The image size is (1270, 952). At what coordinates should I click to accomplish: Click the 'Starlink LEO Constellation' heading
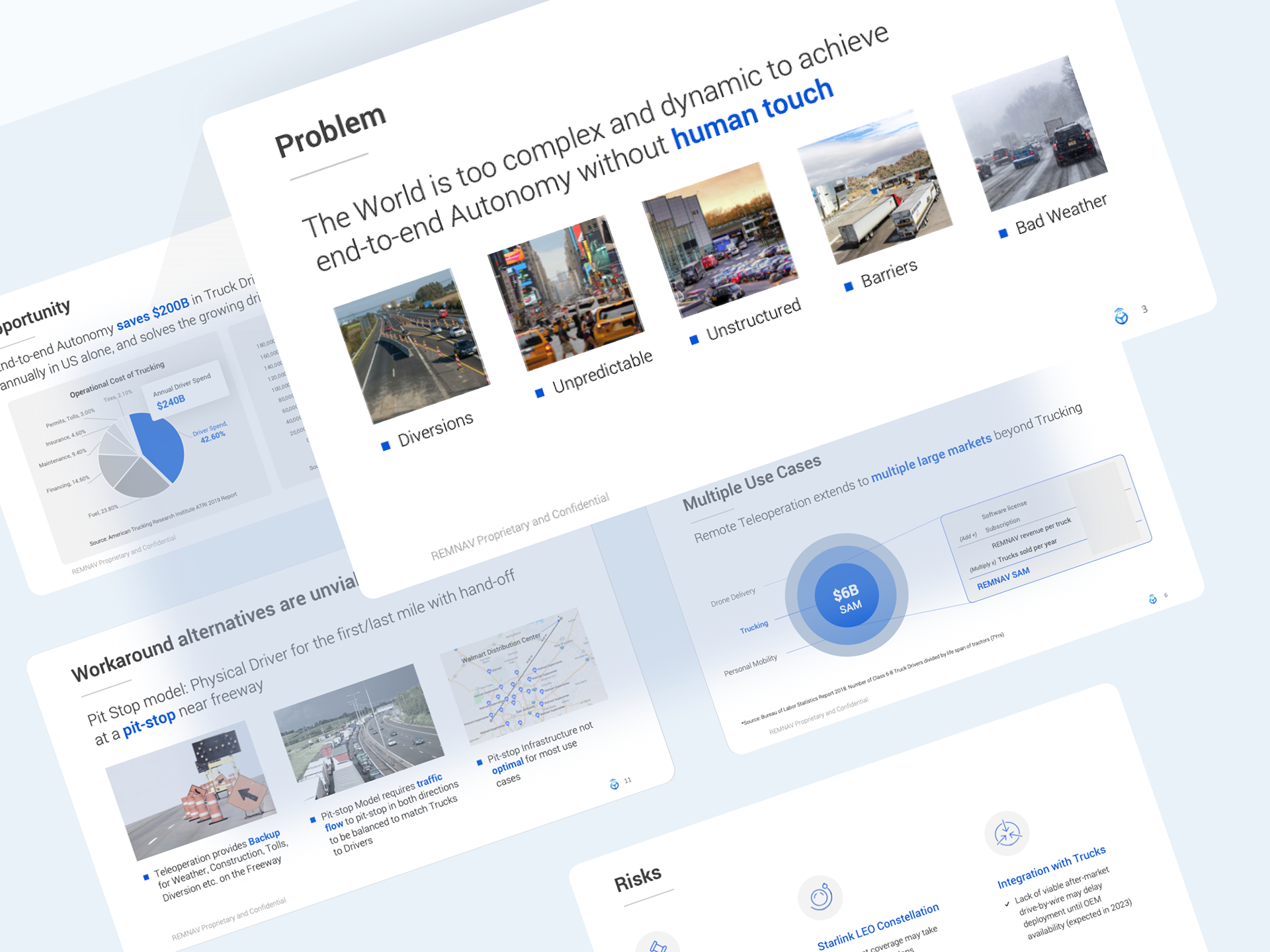(878, 926)
